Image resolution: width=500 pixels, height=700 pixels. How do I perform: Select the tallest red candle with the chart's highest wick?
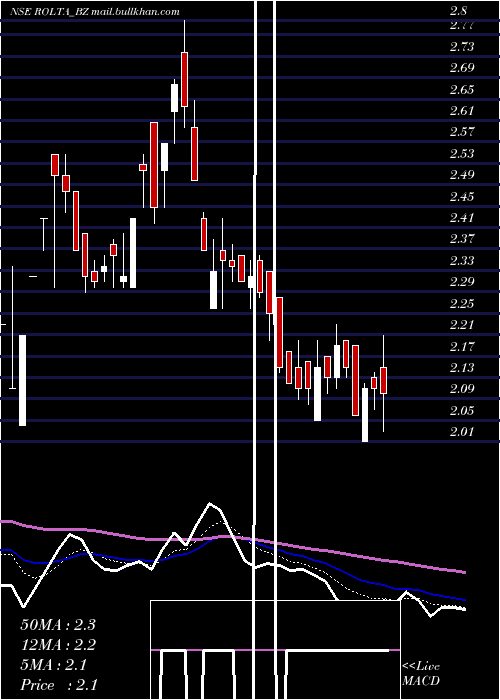(x=184, y=79)
